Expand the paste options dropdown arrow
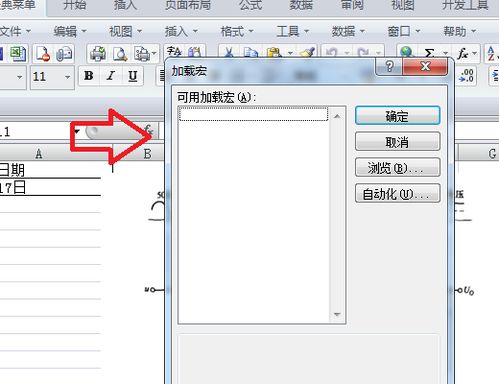 point(290,53)
